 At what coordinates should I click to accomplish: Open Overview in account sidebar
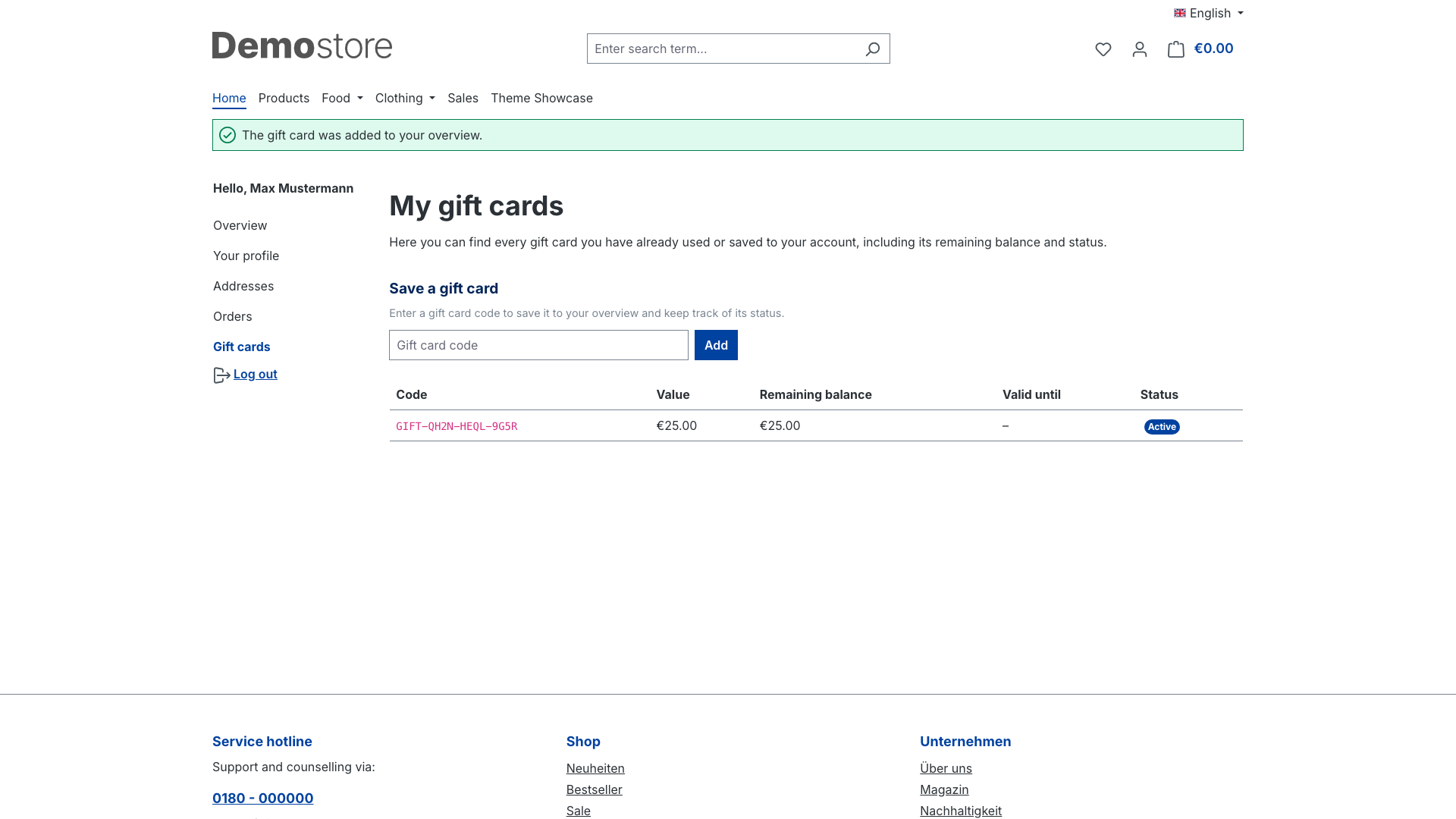(x=240, y=225)
